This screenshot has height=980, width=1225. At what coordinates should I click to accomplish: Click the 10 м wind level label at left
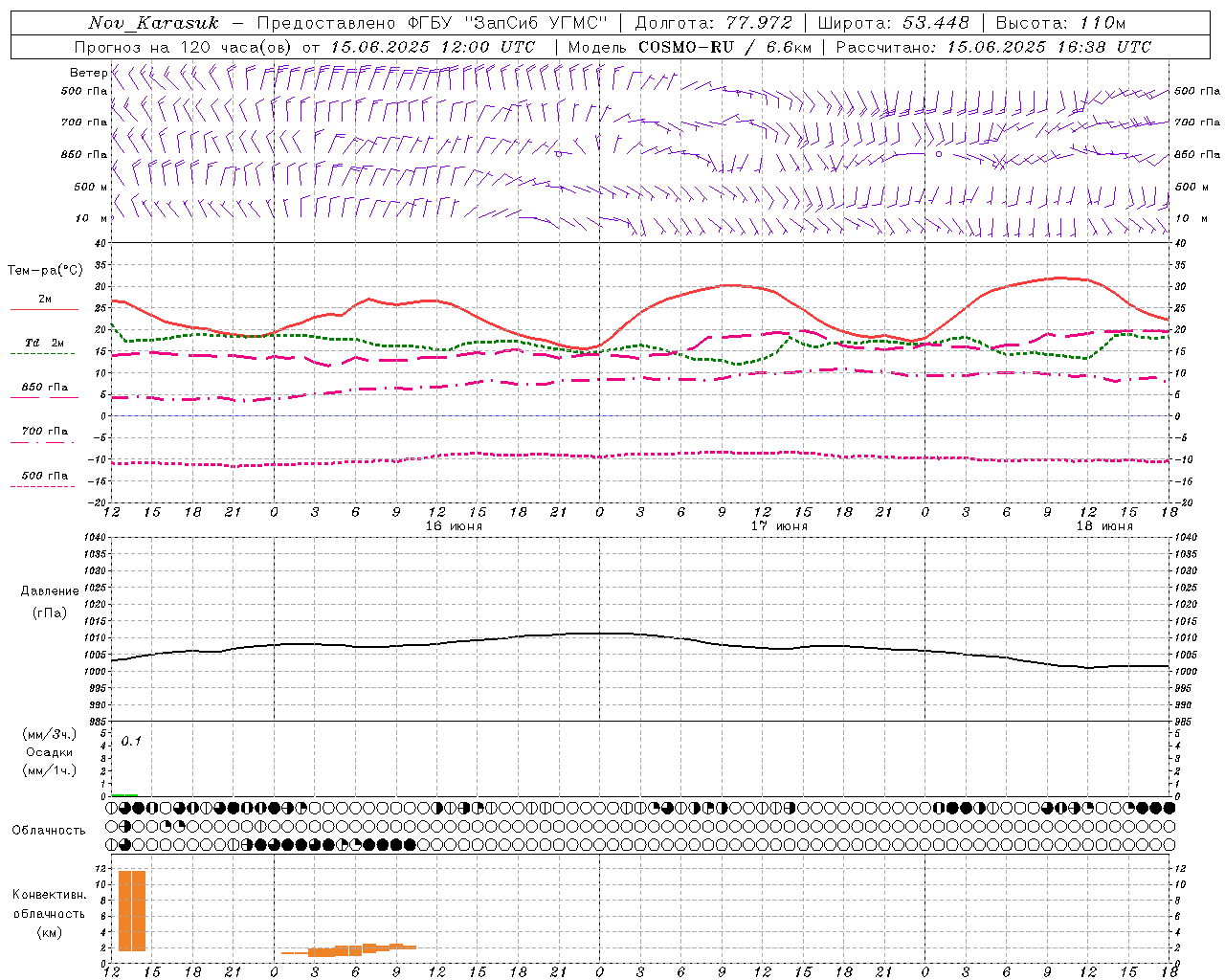93,218
